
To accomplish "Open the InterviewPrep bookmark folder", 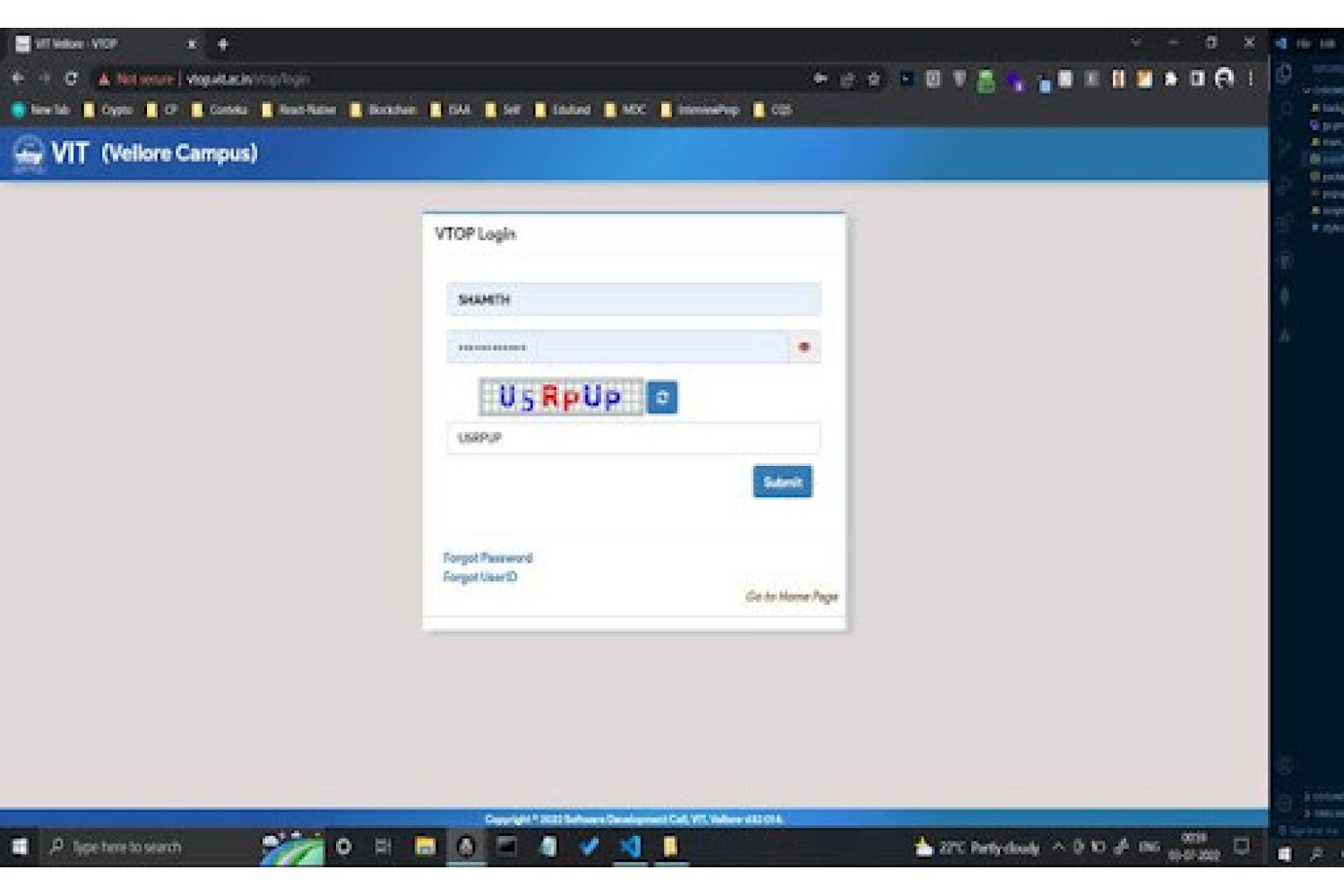I will pos(700,110).
